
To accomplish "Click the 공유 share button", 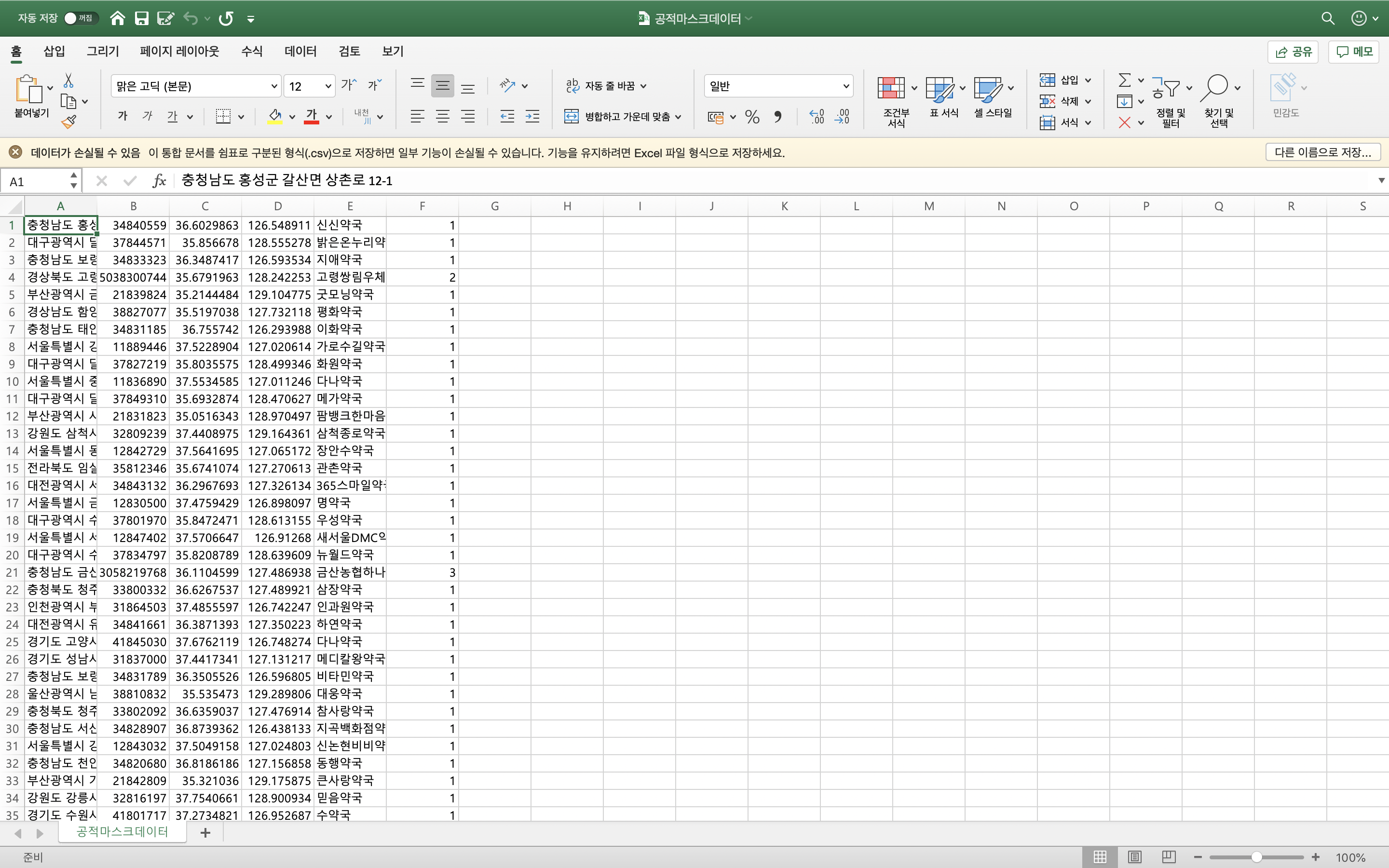I will (x=1293, y=52).
